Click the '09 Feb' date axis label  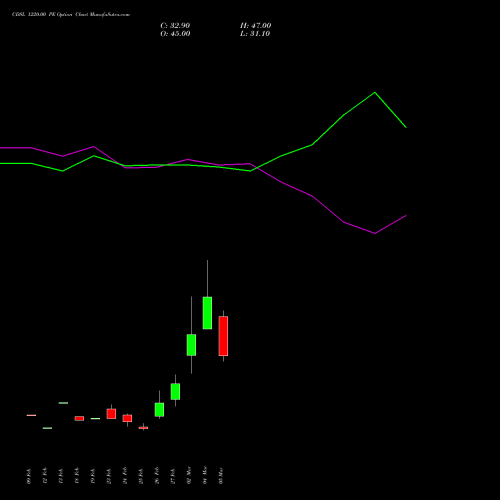[x=29, y=476]
